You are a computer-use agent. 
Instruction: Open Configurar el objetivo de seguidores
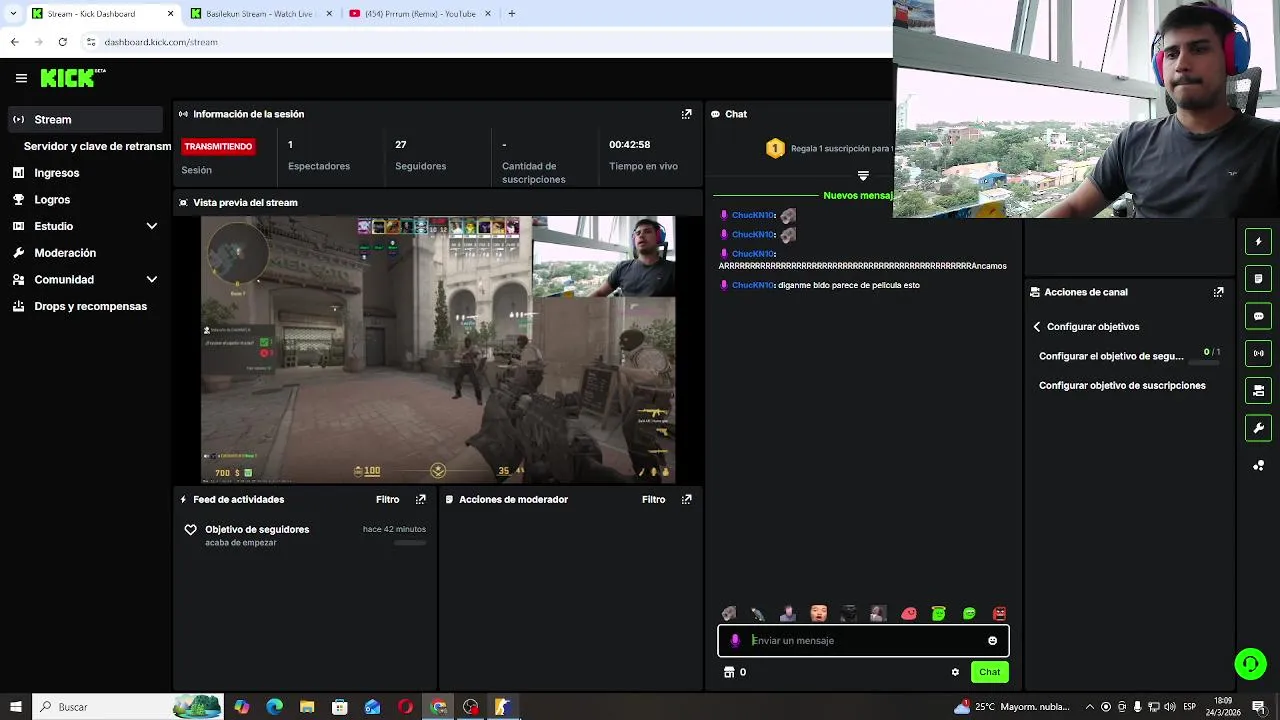click(x=1111, y=356)
